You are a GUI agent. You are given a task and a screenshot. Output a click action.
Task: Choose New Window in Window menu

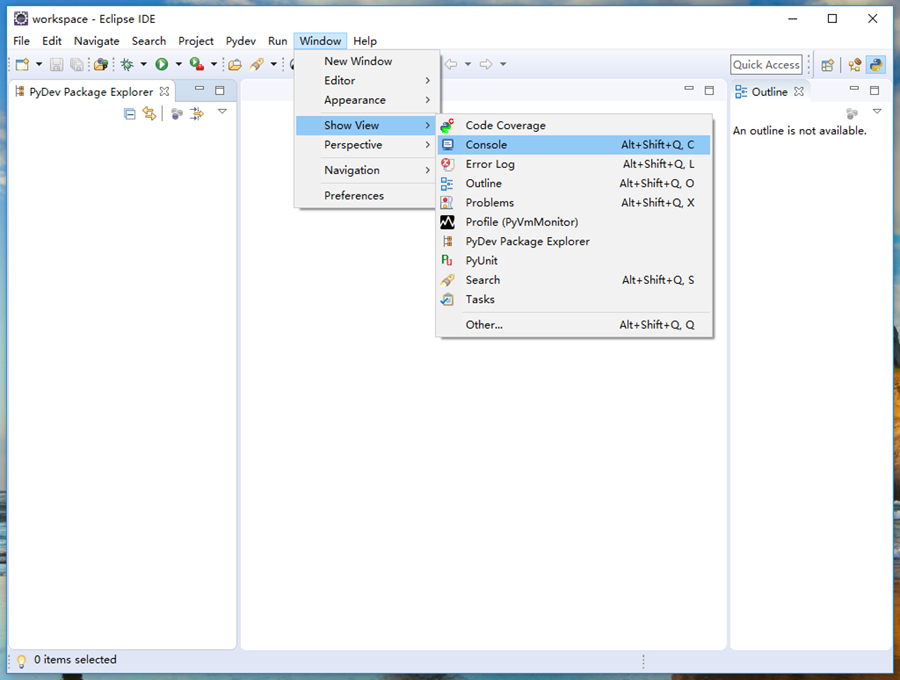367,61
